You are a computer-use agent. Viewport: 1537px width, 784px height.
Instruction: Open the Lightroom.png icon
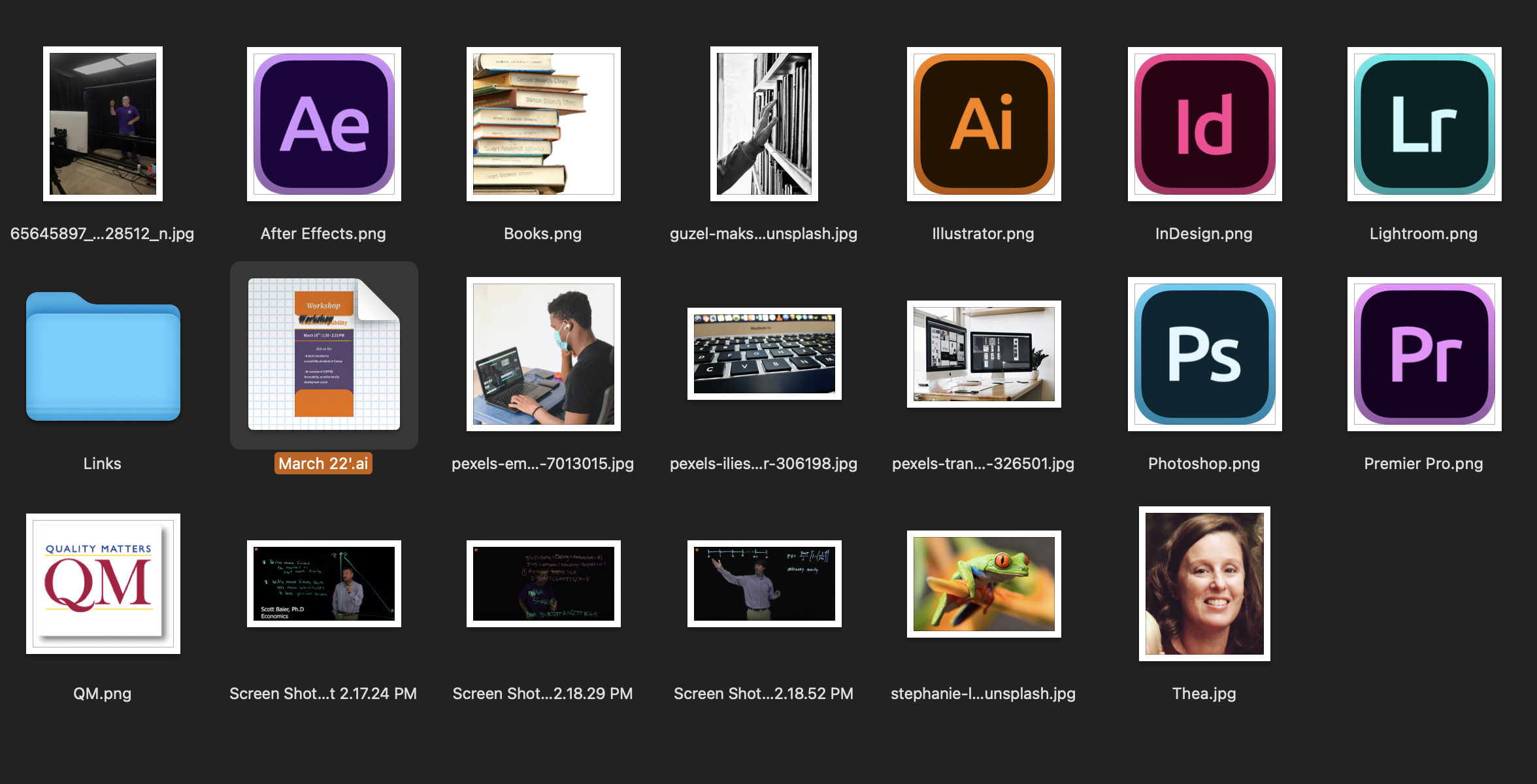tap(1423, 124)
